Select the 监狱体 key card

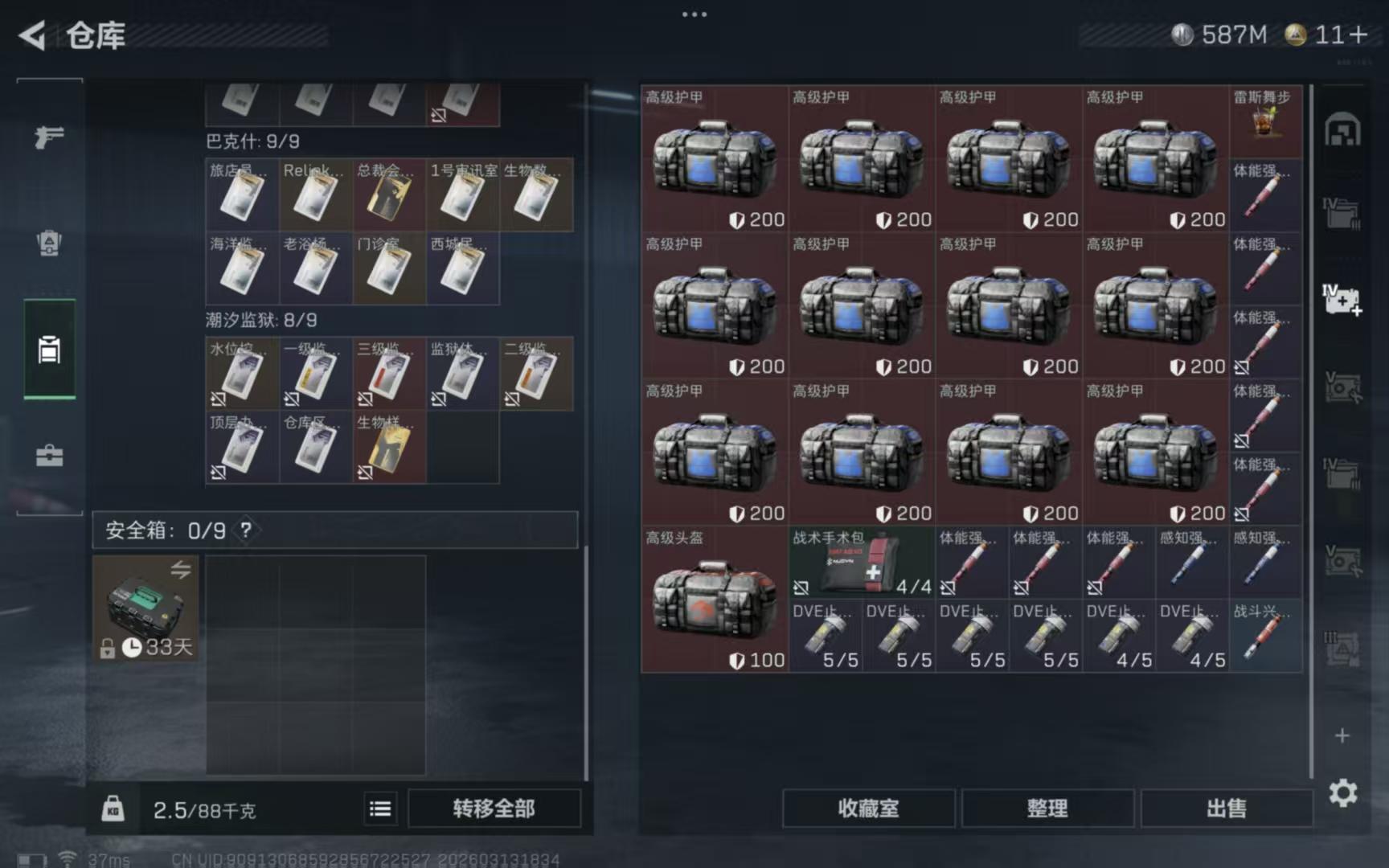click(463, 374)
